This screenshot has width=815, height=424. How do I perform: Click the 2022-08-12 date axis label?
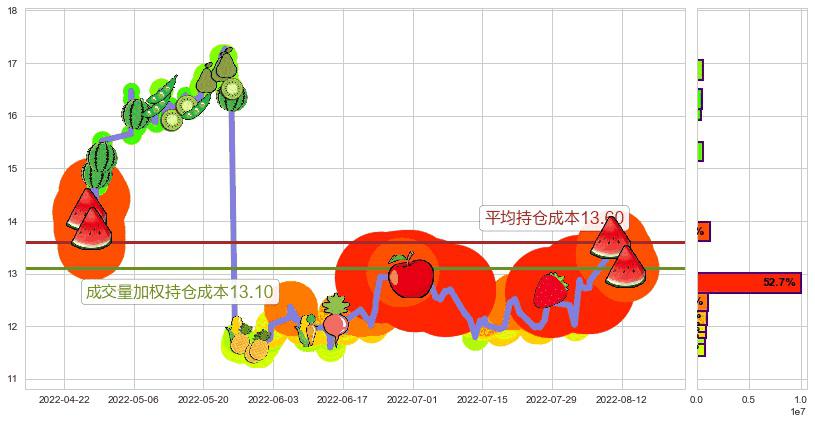pos(622,399)
